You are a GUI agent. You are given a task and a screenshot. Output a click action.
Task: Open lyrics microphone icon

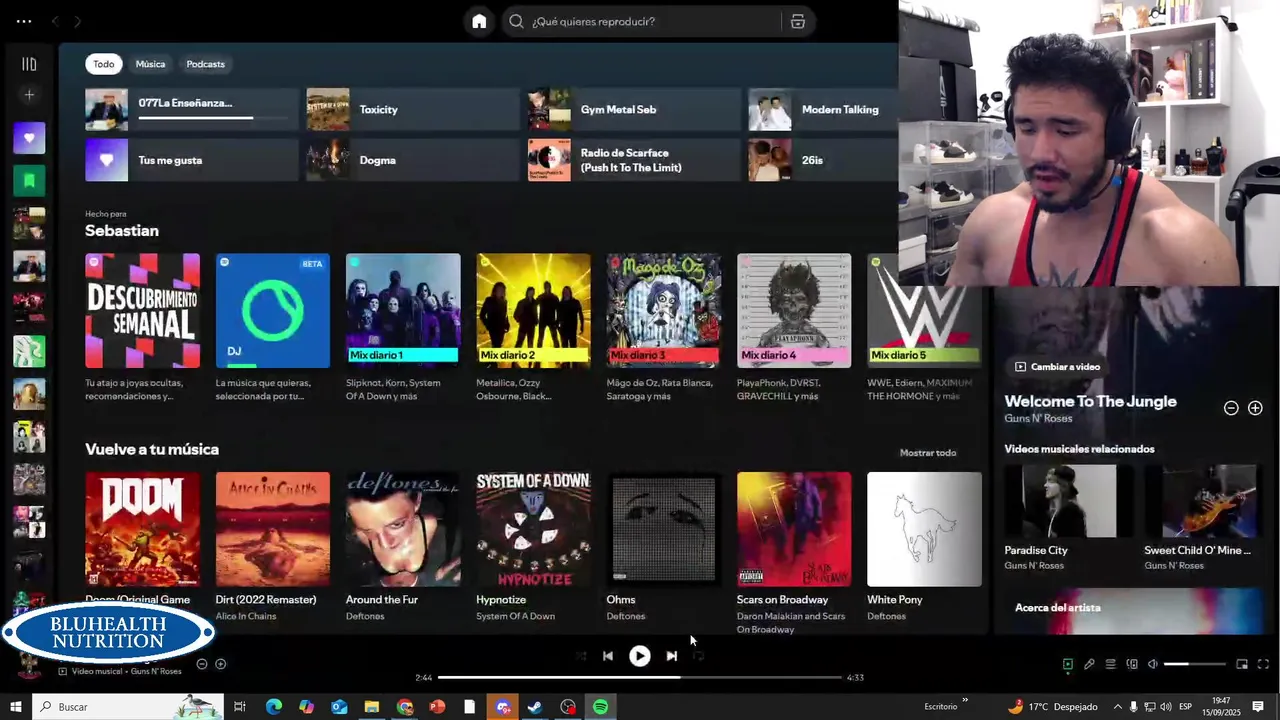point(1089,664)
